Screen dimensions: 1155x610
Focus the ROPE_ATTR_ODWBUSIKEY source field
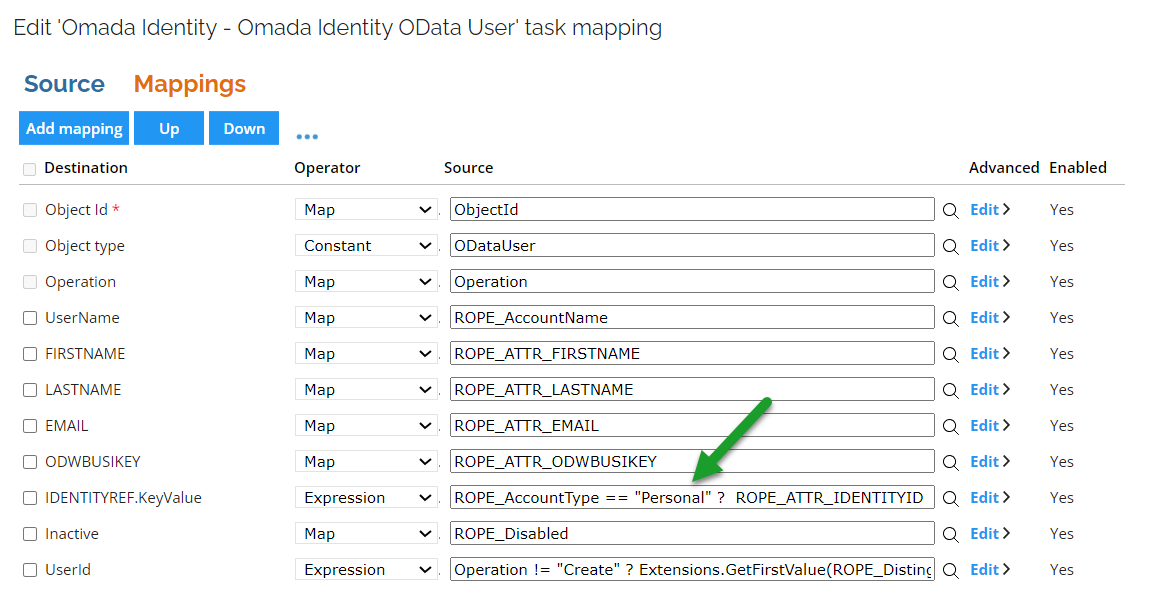click(x=692, y=461)
